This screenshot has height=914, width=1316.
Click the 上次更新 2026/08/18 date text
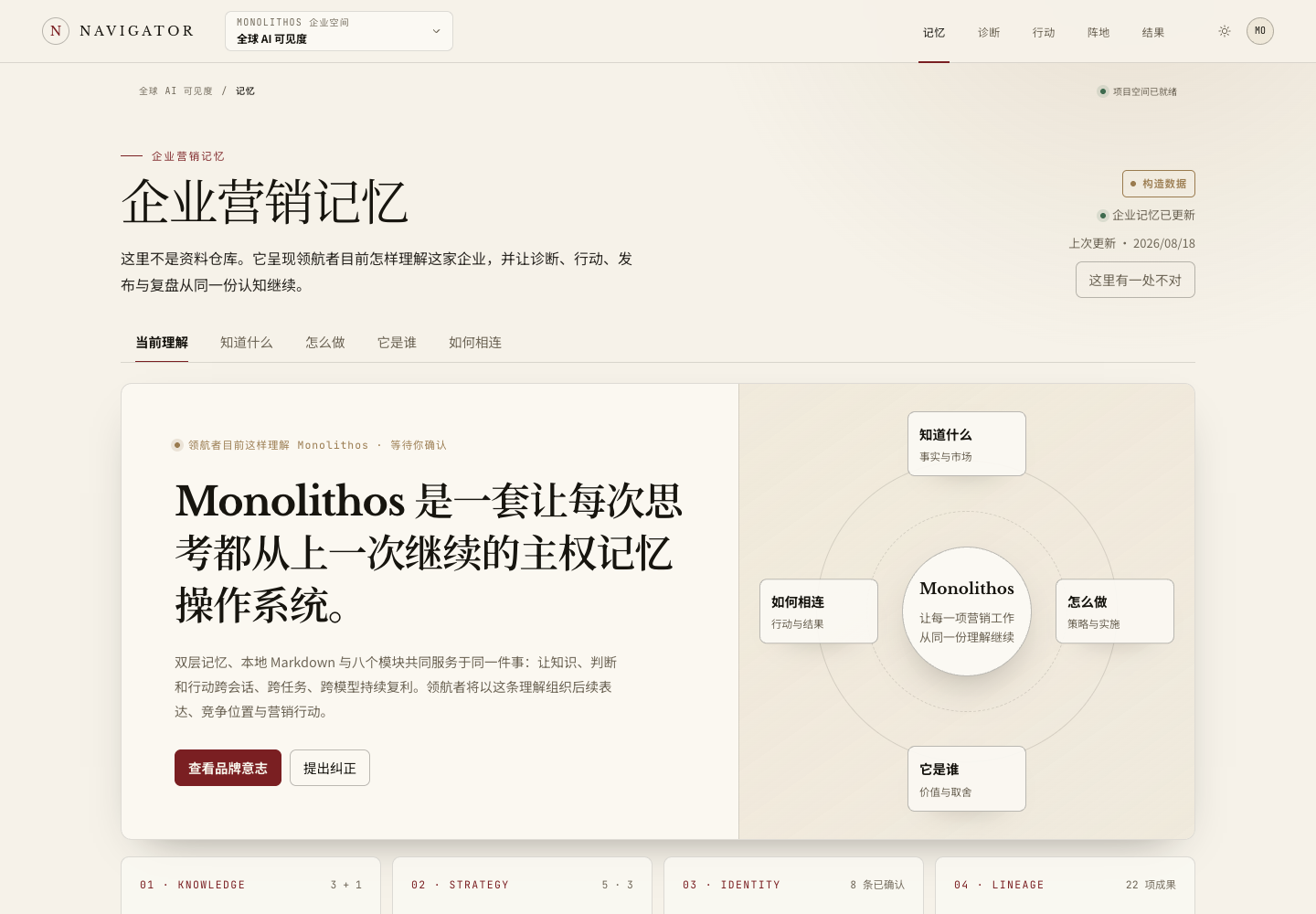point(1132,243)
